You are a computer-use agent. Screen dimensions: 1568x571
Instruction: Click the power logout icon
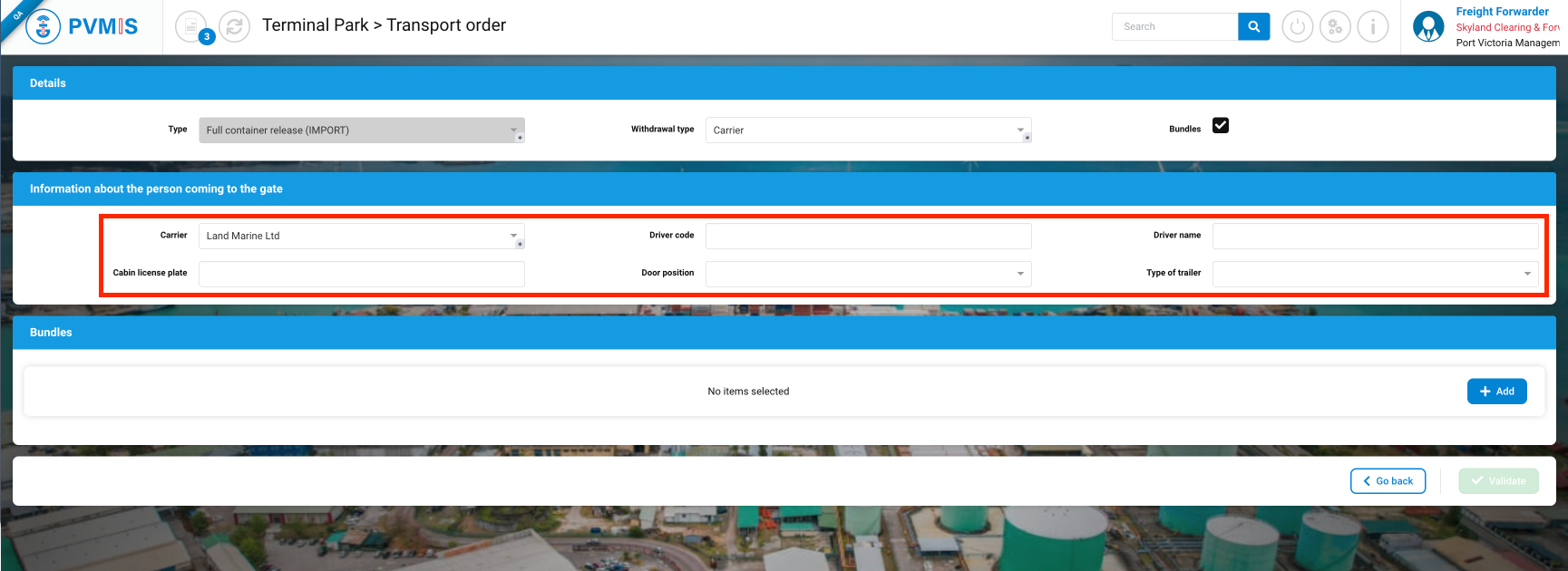tap(1297, 27)
